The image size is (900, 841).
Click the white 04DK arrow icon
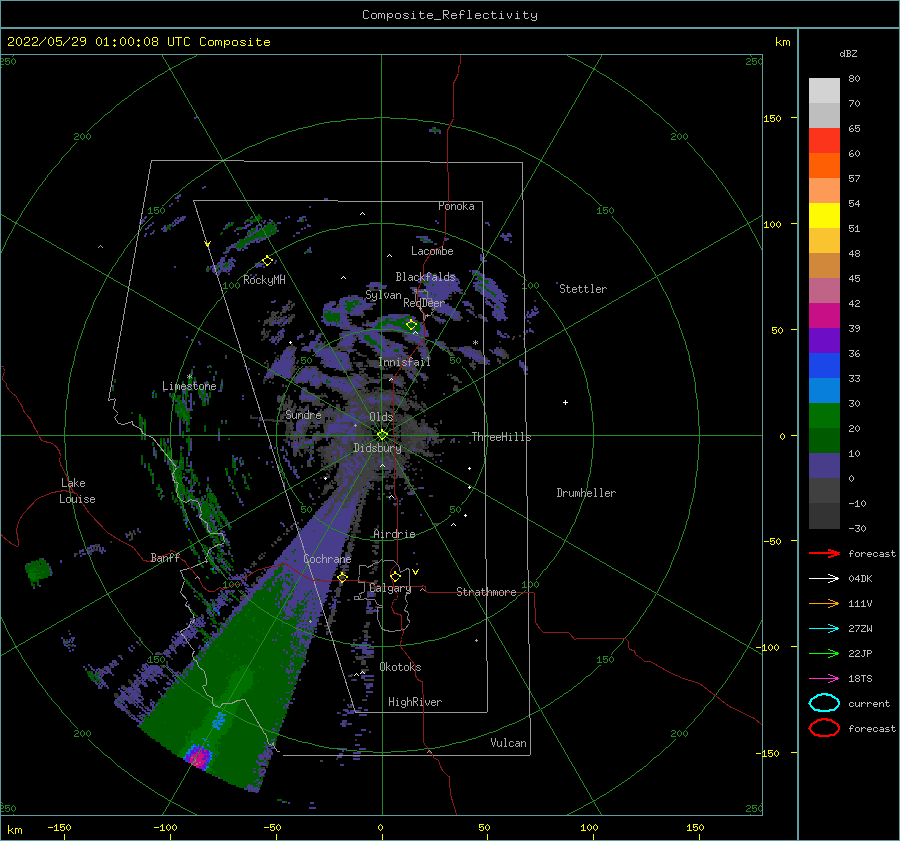point(824,578)
